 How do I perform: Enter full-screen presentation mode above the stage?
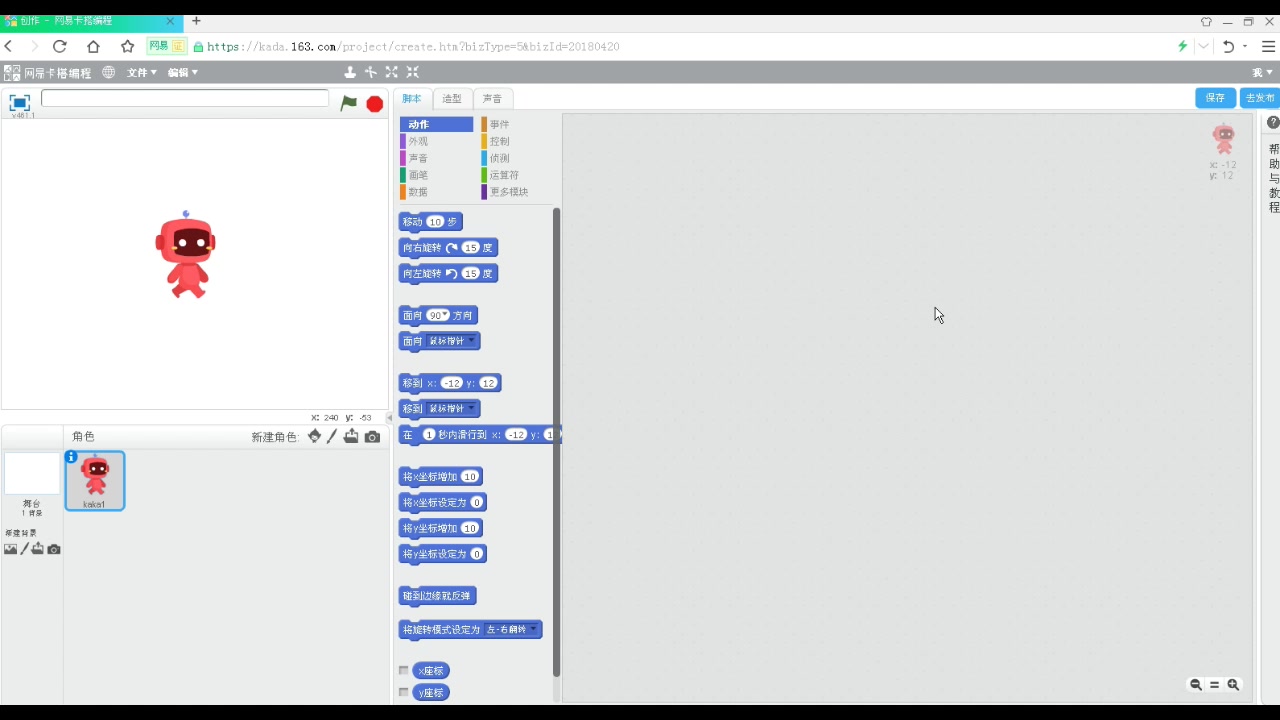click(20, 101)
